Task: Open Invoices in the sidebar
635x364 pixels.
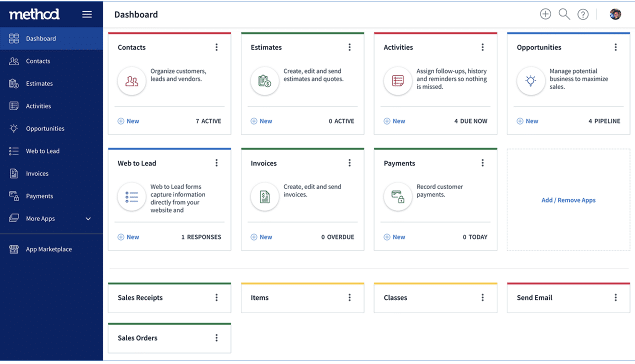Action: (51, 173)
